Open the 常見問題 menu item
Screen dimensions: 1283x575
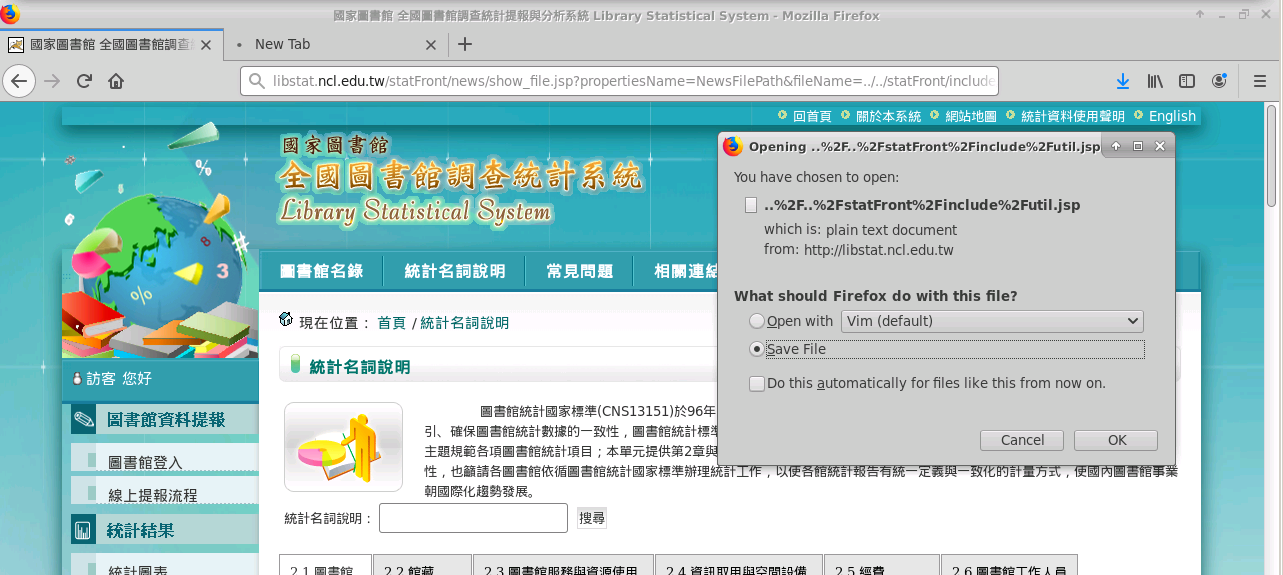point(580,271)
